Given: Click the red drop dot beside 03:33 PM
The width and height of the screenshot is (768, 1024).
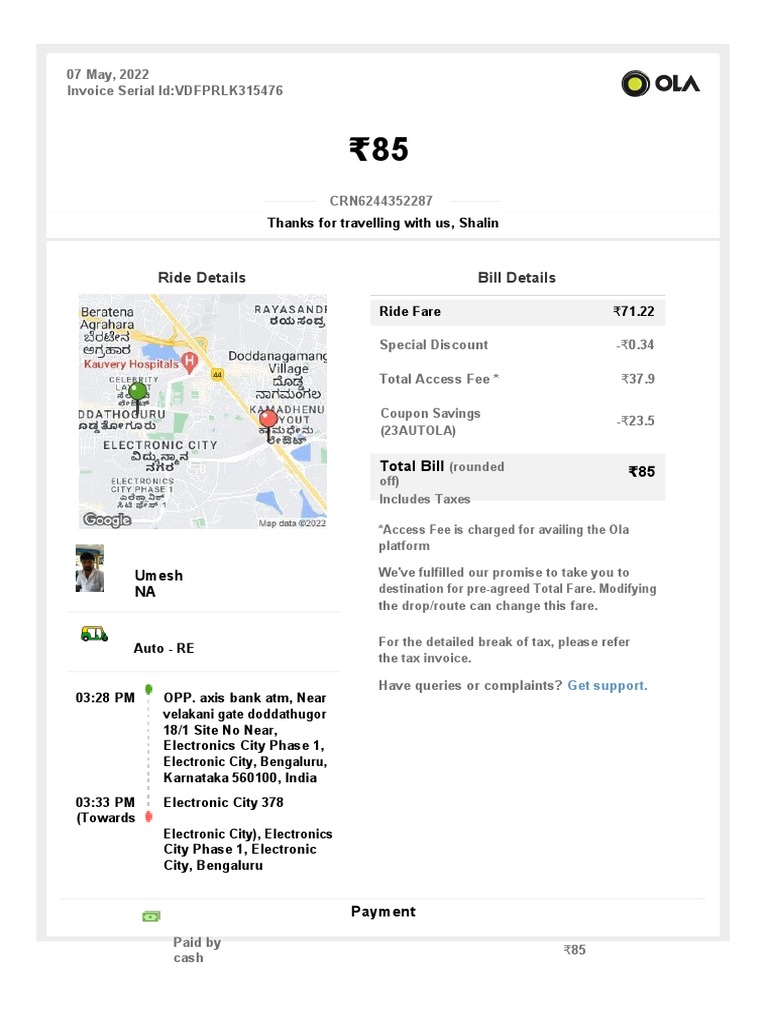Looking at the screenshot, I should (x=149, y=817).
